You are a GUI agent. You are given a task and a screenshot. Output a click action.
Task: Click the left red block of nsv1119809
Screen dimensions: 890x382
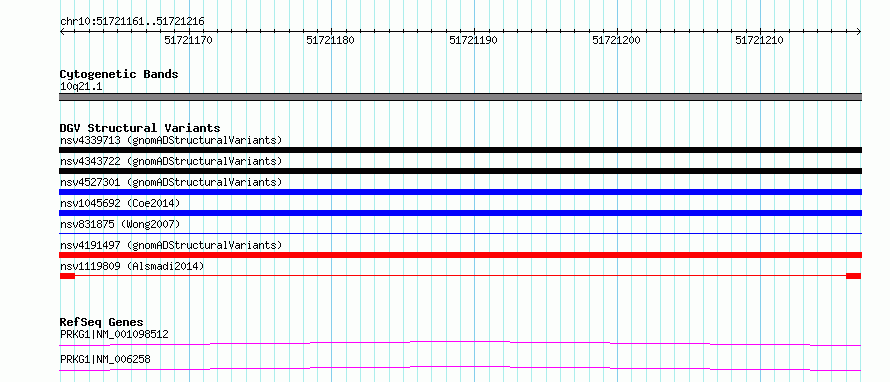[67, 276]
